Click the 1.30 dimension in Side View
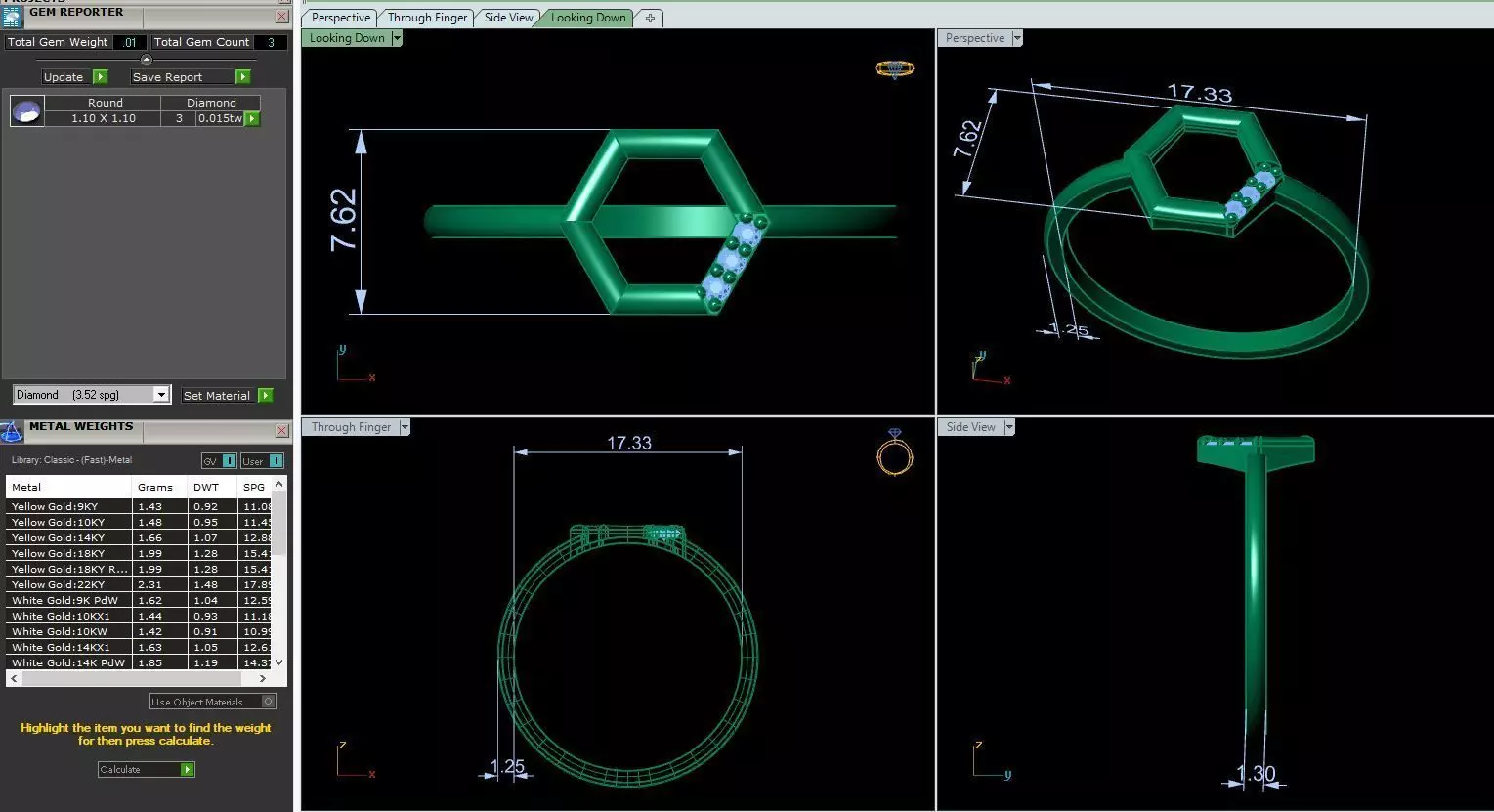 (x=1256, y=774)
